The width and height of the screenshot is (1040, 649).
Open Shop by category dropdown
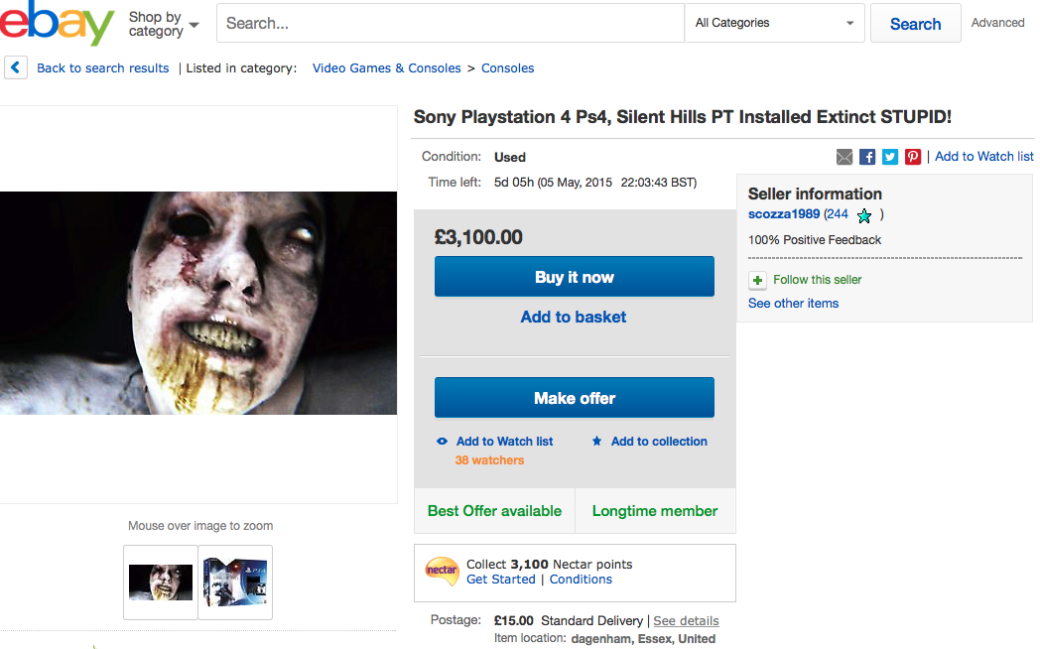pyautogui.click(x=163, y=24)
